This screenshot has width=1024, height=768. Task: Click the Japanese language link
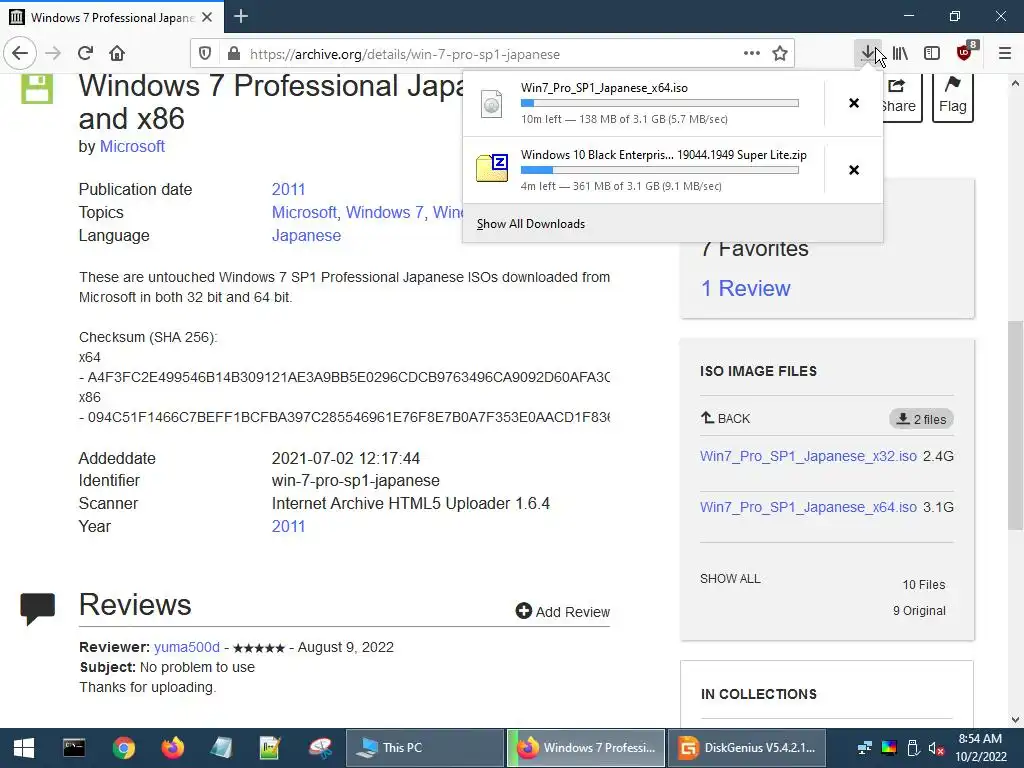(306, 235)
